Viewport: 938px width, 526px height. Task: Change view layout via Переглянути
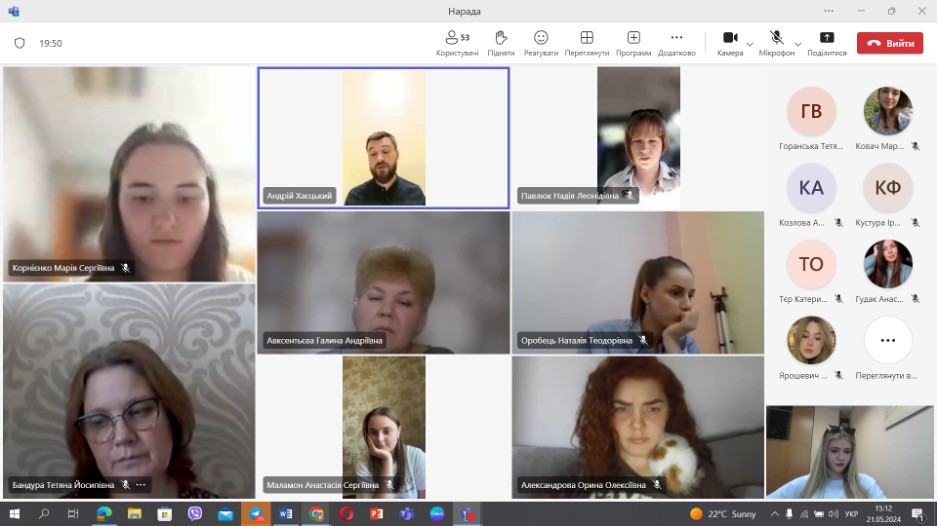pyautogui.click(x=587, y=43)
